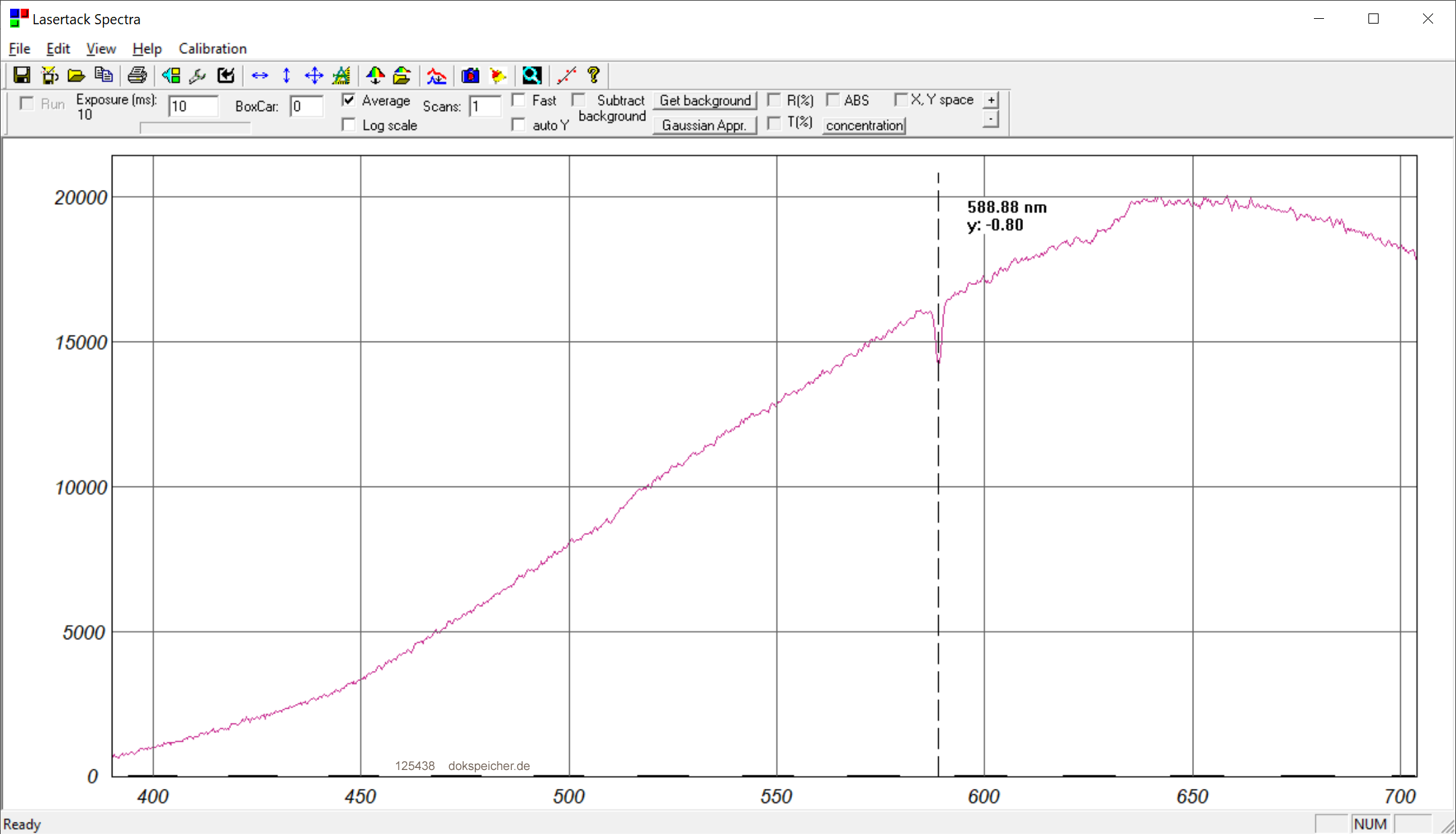Click the magnifier search icon
Viewport: 1456px width, 834px height.
[x=531, y=75]
